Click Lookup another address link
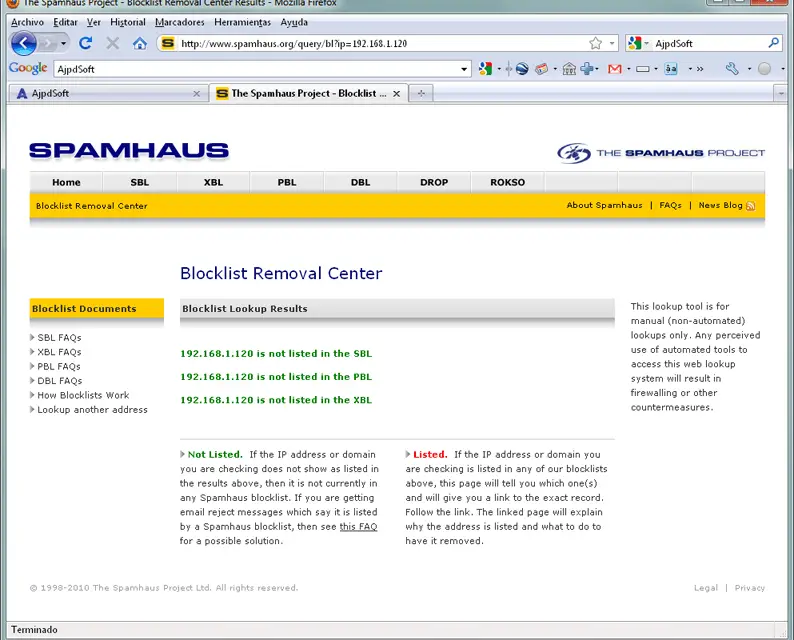The height and width of the screenshot is (640, 794). click(x=92, y=410)
